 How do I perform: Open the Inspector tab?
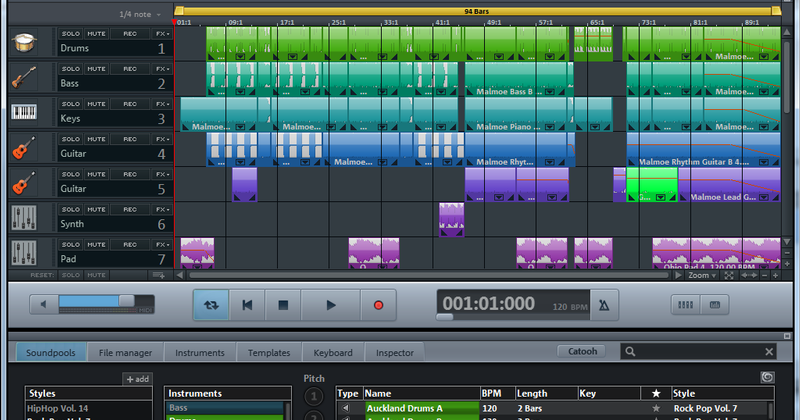394,353
